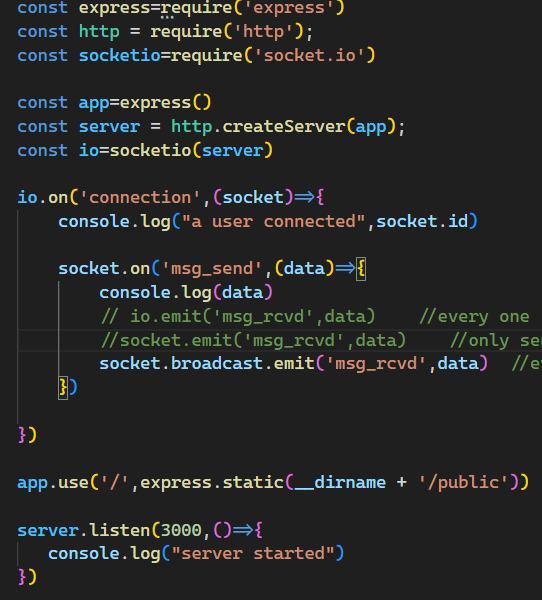Click the 'msg_send' event string
Image resolution: width=542 pixels, height=600 pixels.
(212, 269)
